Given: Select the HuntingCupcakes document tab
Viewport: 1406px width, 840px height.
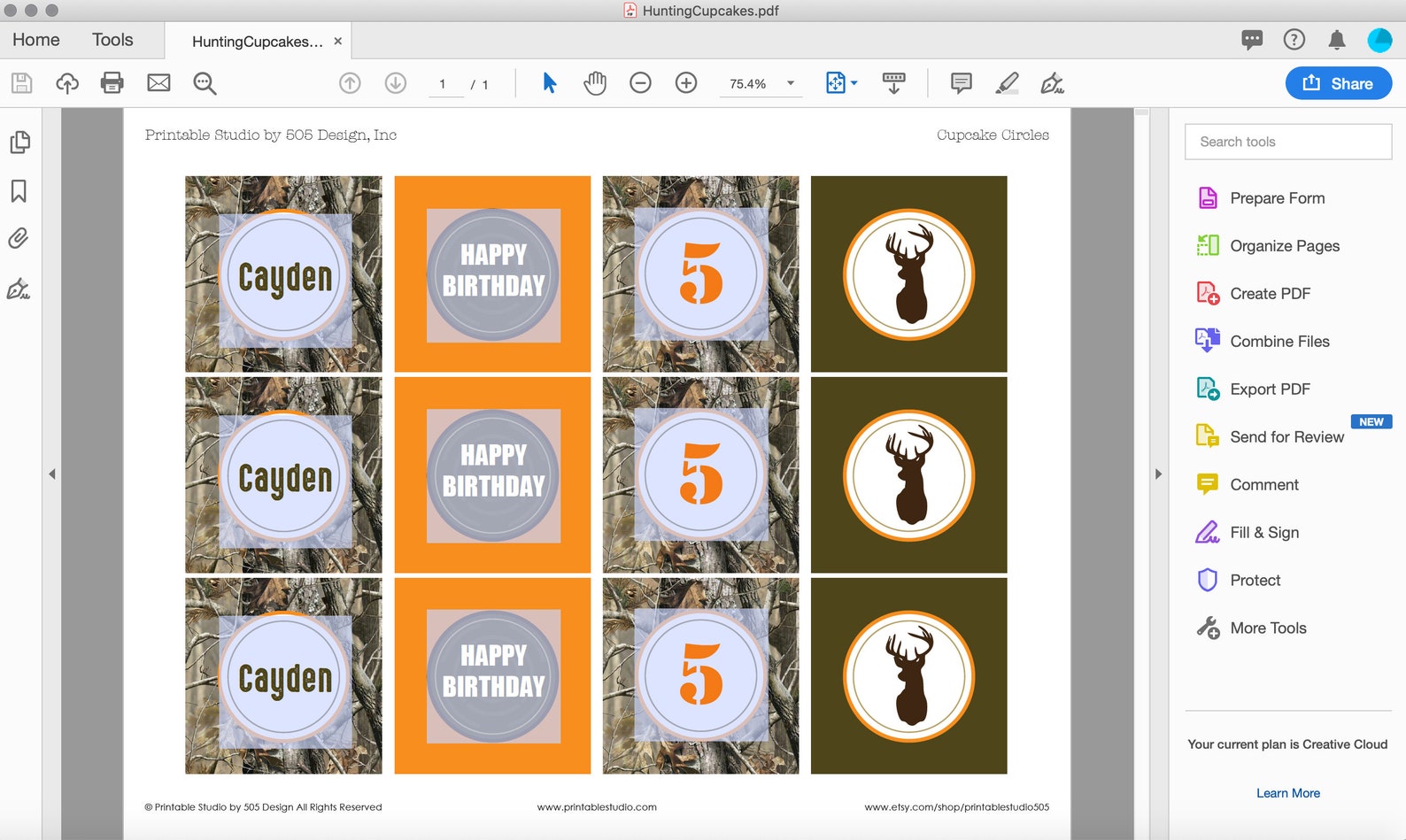Looking at the screenshot, I should pos(258,42).
